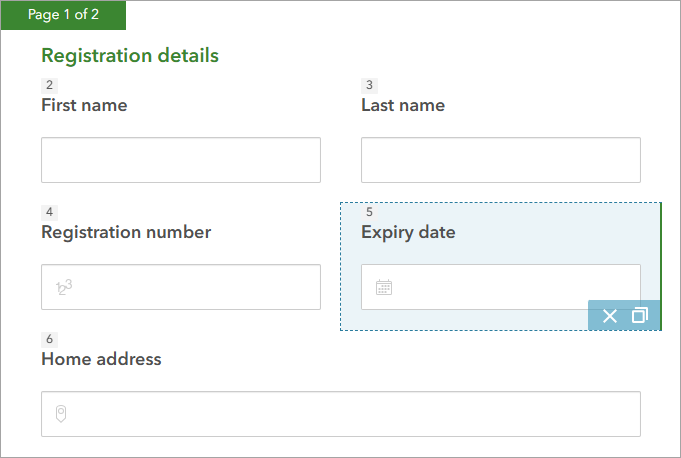
Task: Select the Registration details group heading
Action: pos(130,56)
